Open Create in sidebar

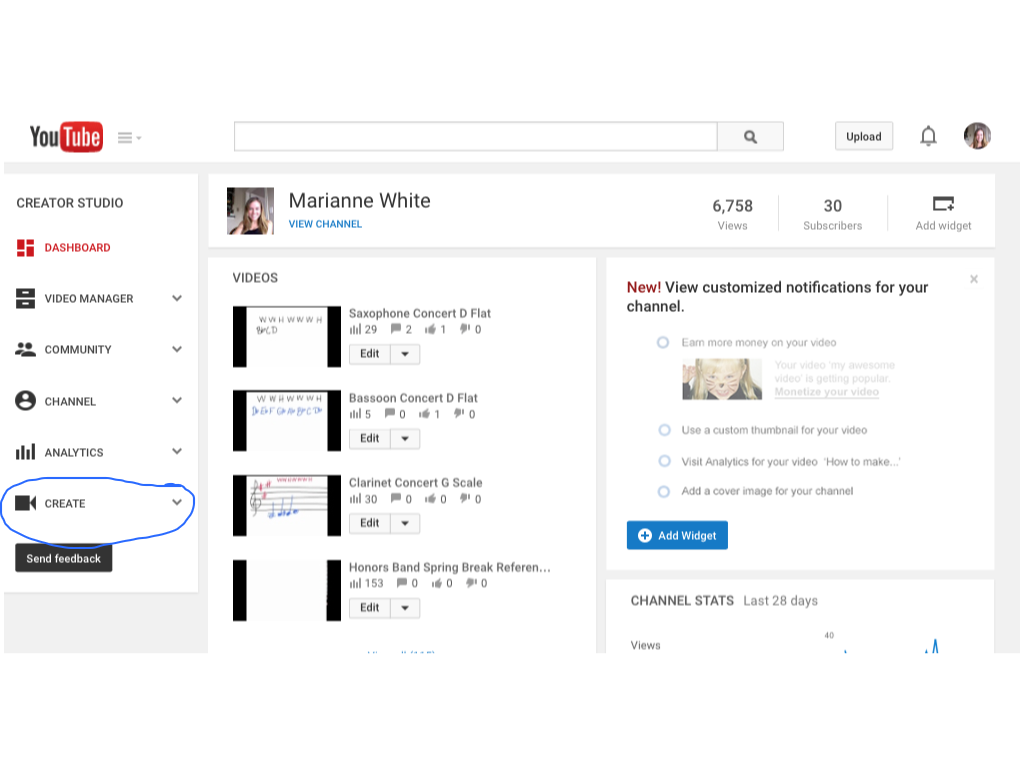click(65, 504)
